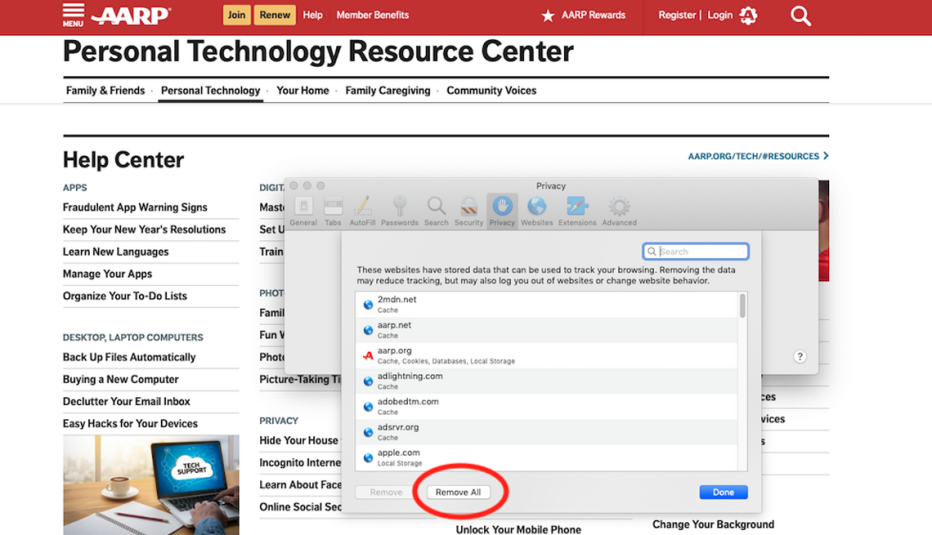Image resolution: width=932 pixels, height=535 pixels.
Task: Click the Tech Support laptop thumbnail
Action: pos(151,485)
